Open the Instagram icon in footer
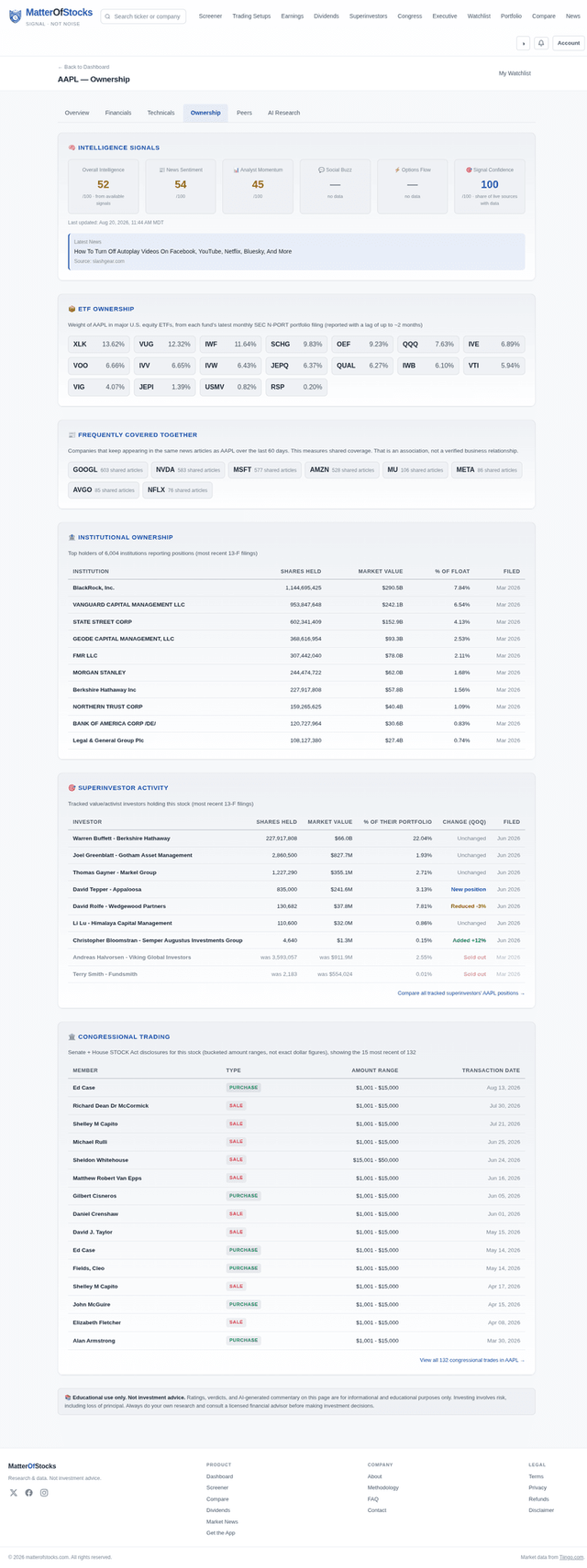Viewport: 587px width, 1568px height. (44, 1493)
